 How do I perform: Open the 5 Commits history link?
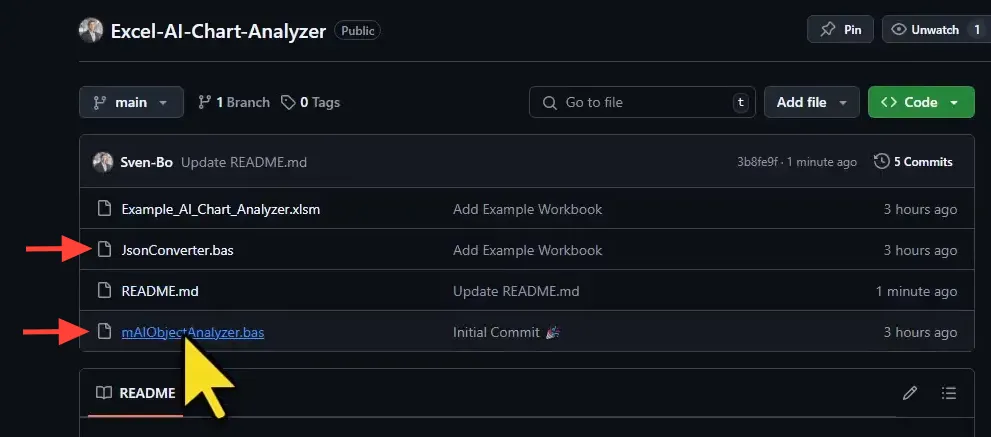(x=914, y=161)
